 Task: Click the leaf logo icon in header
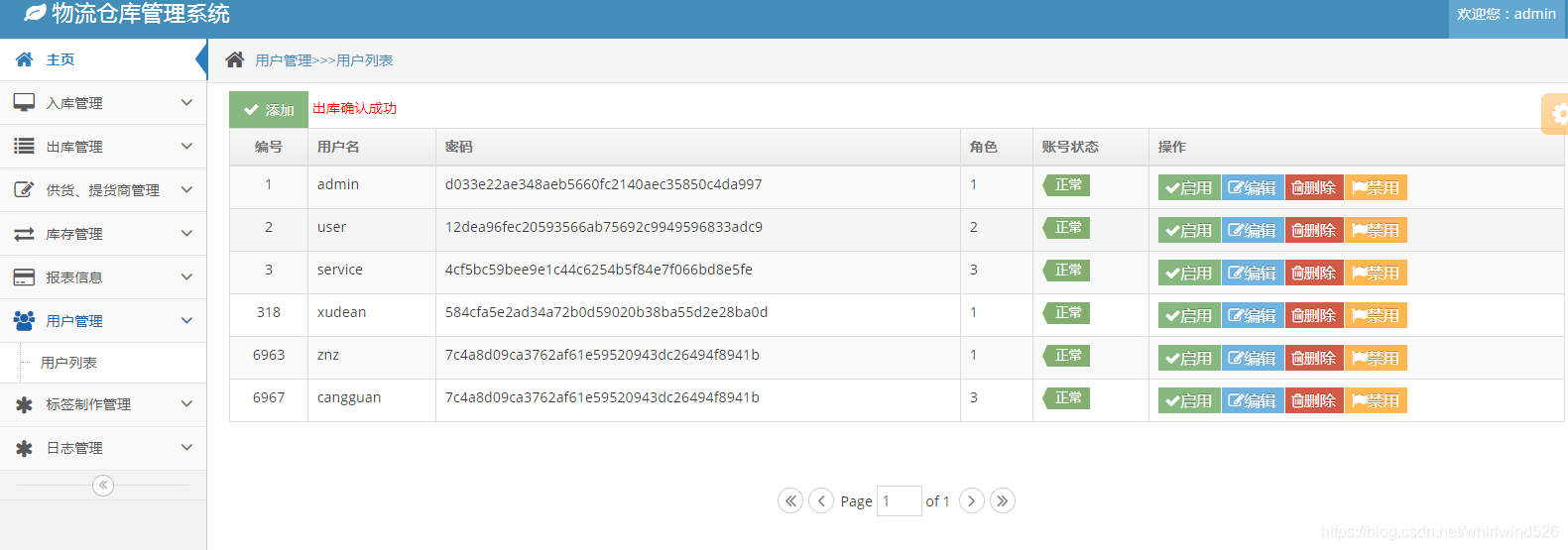(35, 13)
